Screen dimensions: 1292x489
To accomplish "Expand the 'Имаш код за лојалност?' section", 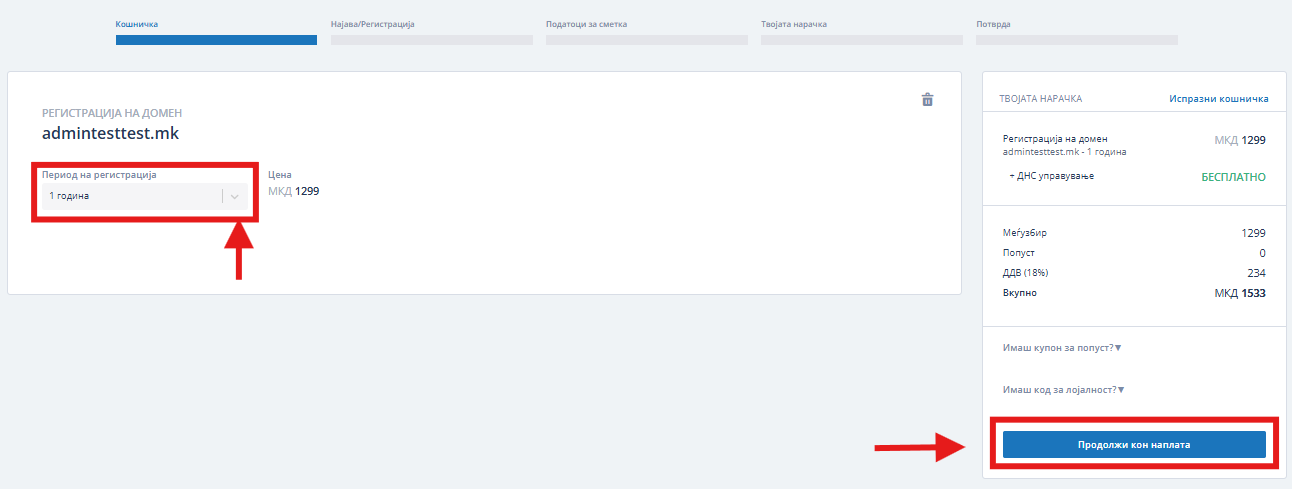I will pyautogui.click(x=1062, y=390).
